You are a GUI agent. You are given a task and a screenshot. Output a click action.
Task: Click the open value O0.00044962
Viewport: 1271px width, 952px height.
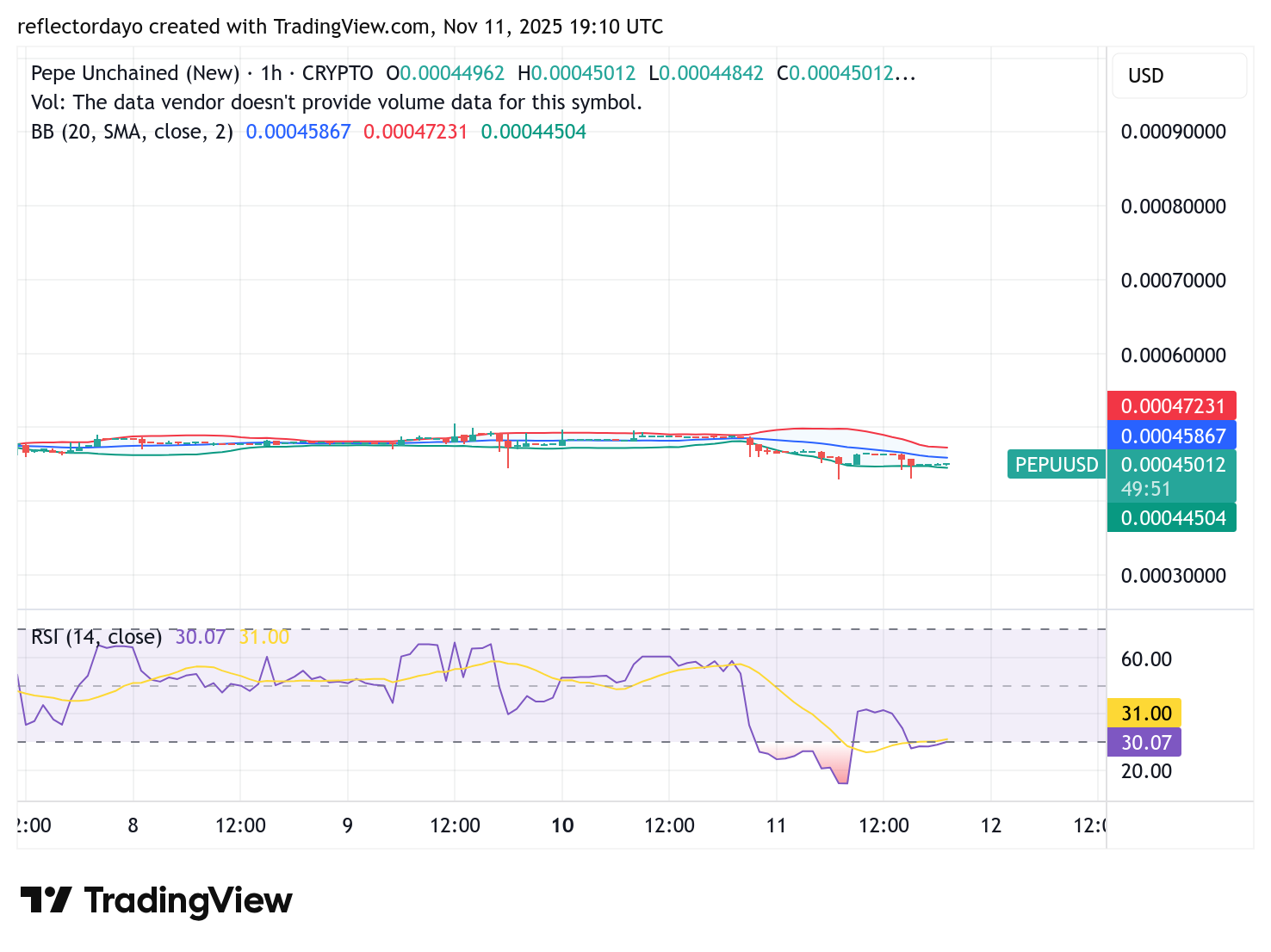tap(445, 73)
